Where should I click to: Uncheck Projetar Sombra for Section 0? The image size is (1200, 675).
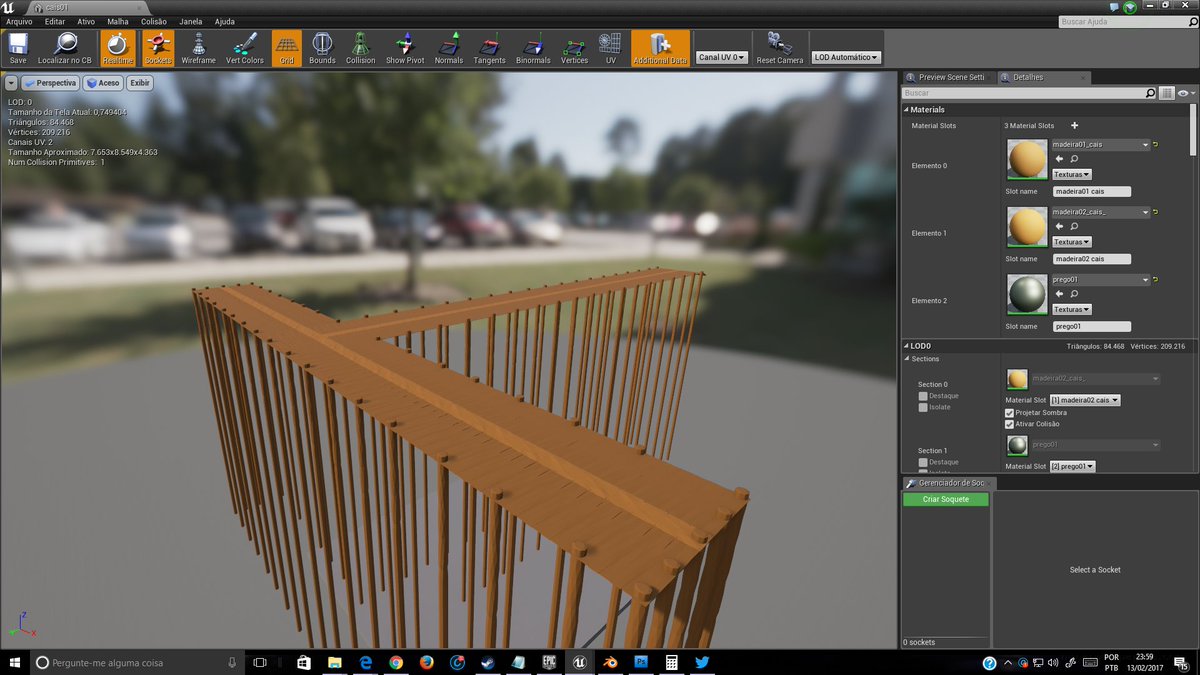click(x=1009, y=412)
